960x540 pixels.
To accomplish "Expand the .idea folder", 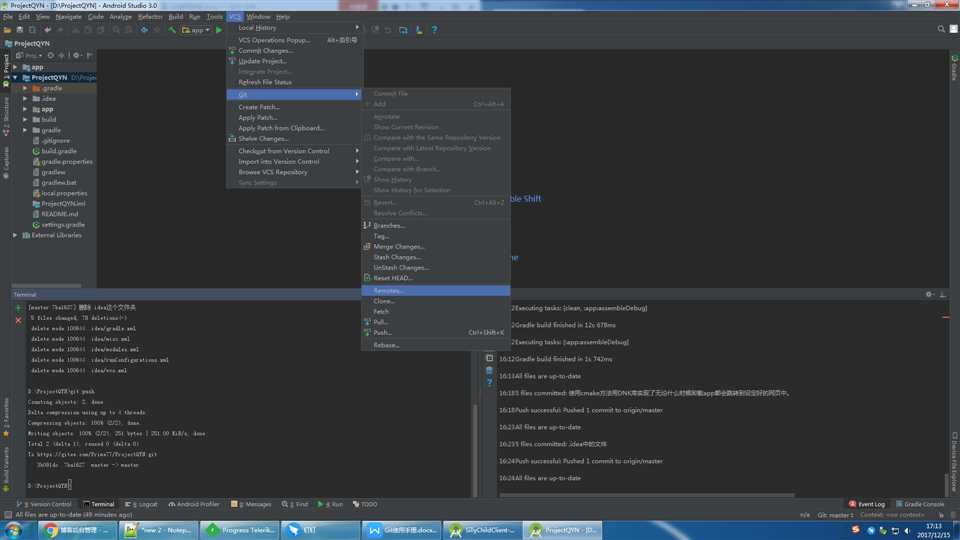I will tap(25, 99).
